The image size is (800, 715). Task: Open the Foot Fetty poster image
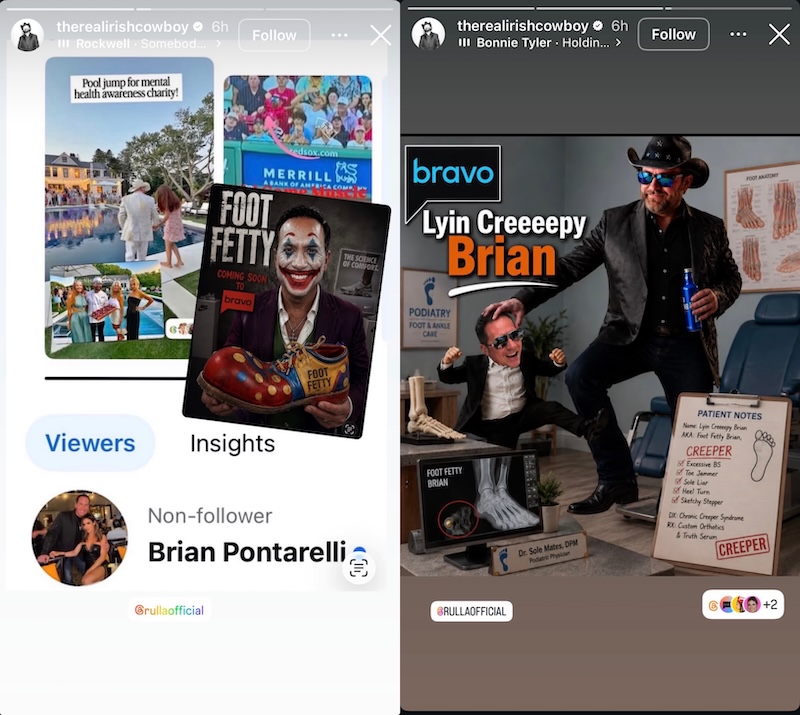287,311
